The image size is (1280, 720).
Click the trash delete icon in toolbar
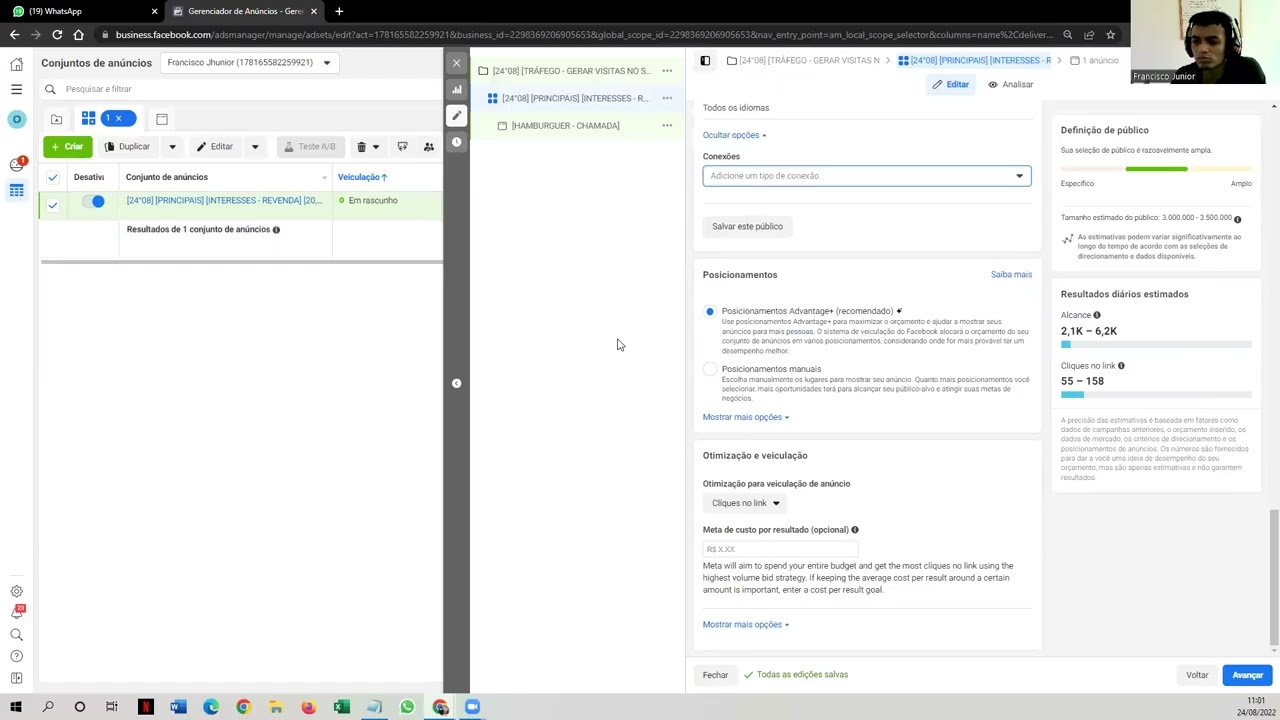click(361, 147)
